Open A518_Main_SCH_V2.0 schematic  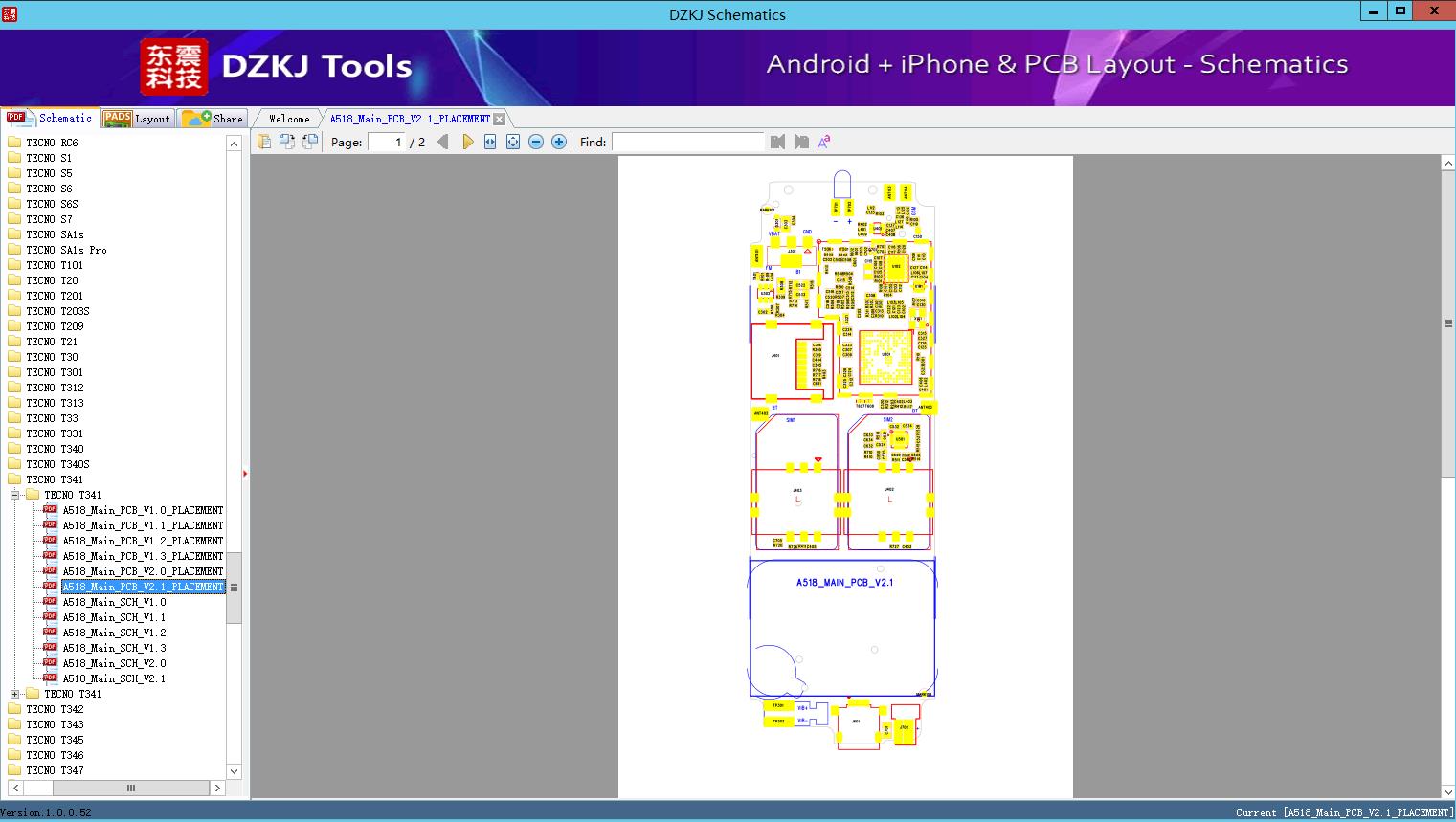[x=114, y=663]
